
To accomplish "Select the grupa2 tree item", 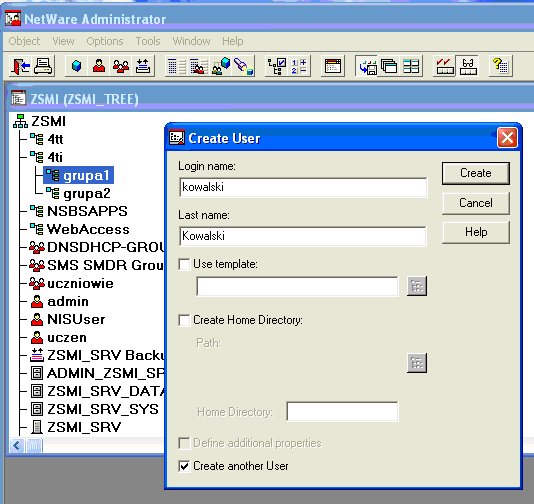I will tap(78, 193).
